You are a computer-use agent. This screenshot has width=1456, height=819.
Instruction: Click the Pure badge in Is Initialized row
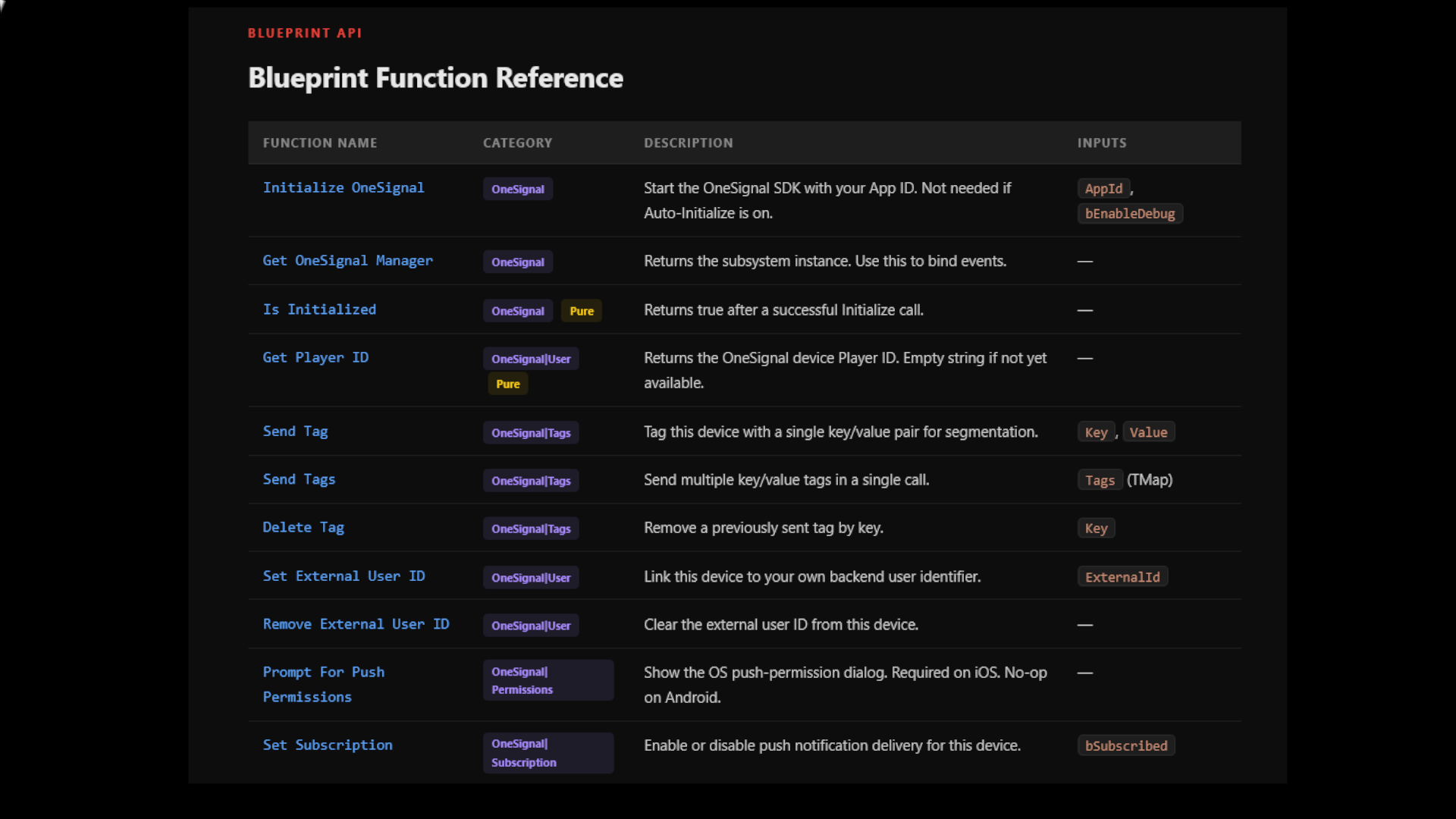(582, 311)
